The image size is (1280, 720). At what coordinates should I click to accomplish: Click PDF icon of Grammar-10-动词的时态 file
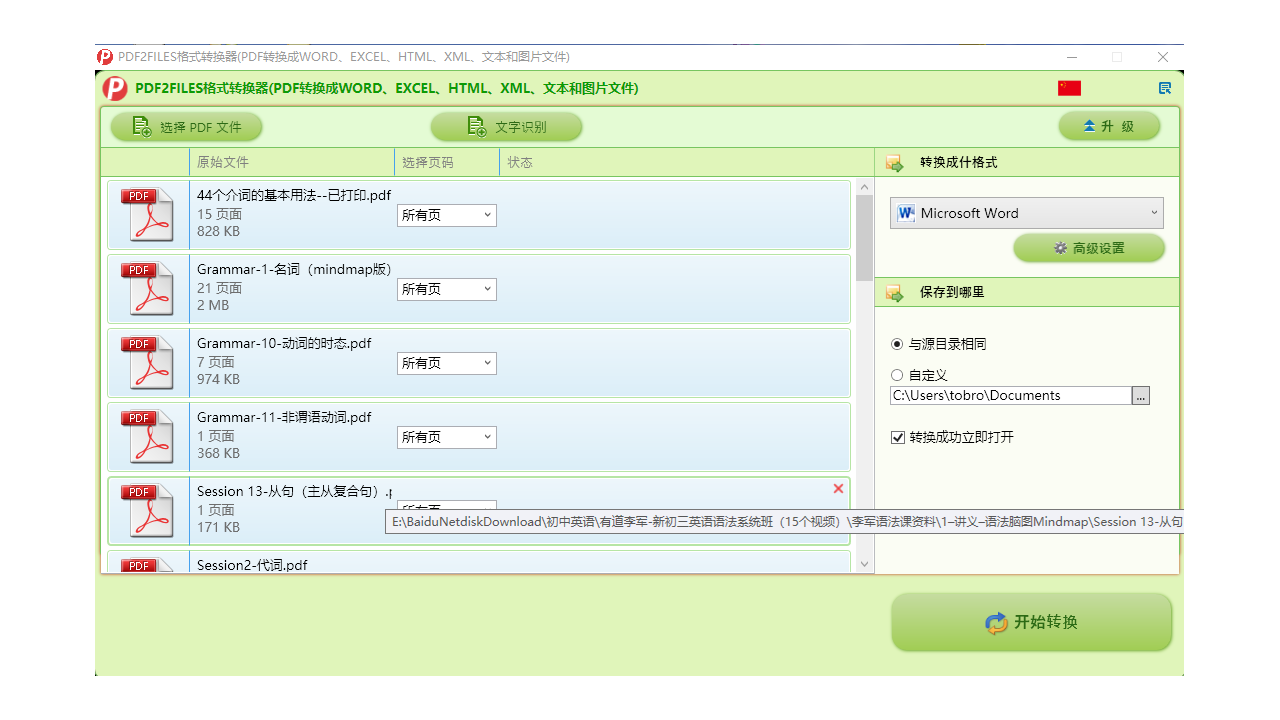tap(147, 363)
